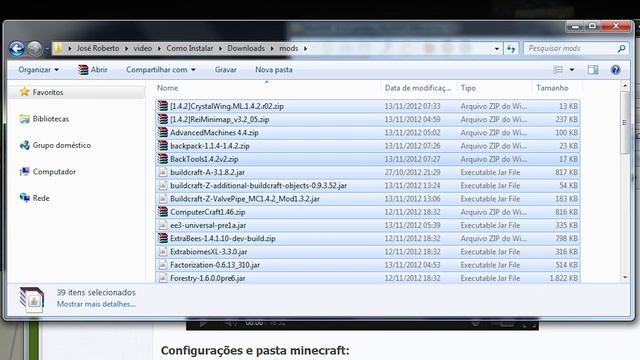Screen dimensions: 640x360
Task: Go back with the Back arrow button
Action: coord(17,49)
